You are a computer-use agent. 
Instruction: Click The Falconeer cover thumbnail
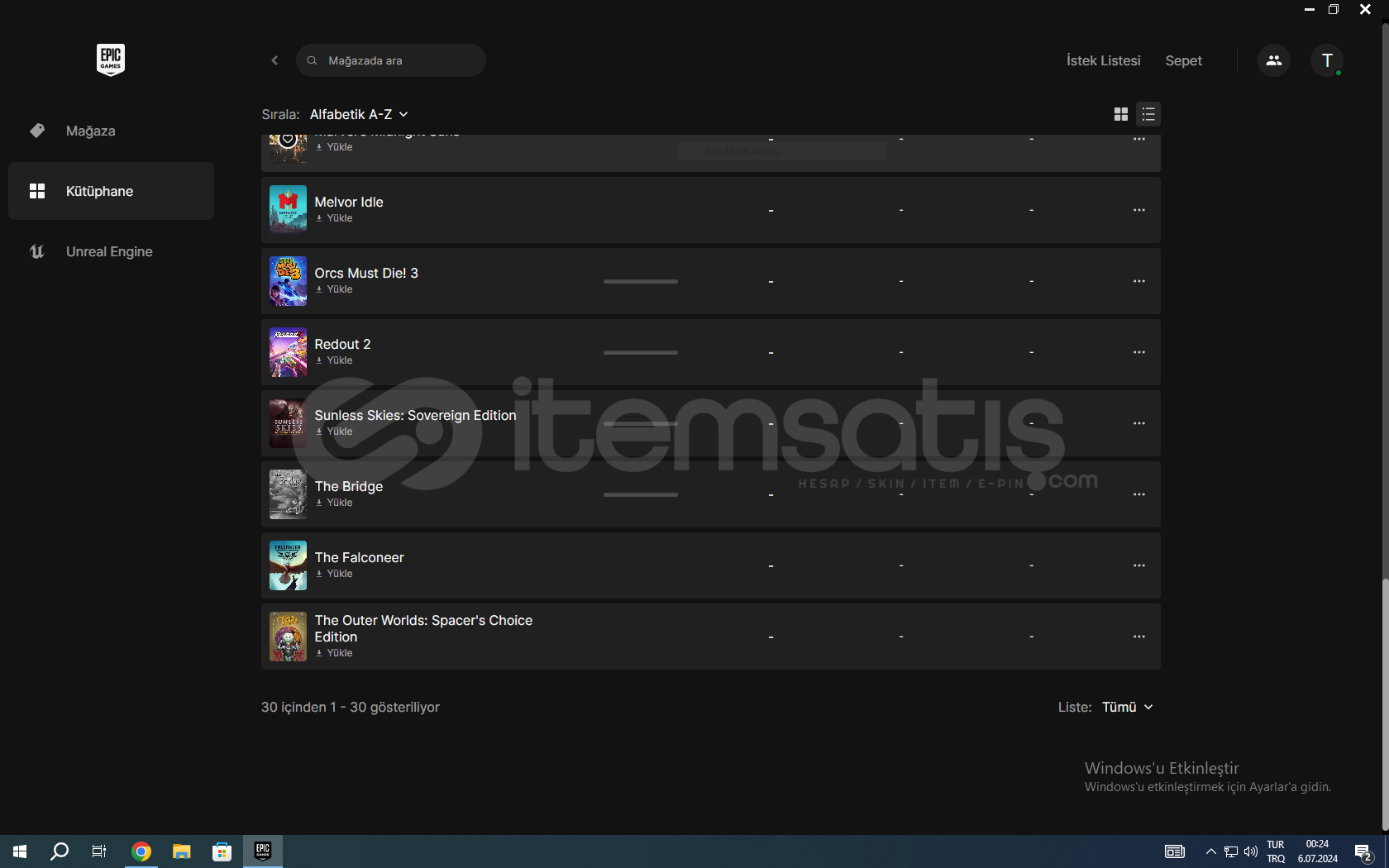tap(288, 565)
